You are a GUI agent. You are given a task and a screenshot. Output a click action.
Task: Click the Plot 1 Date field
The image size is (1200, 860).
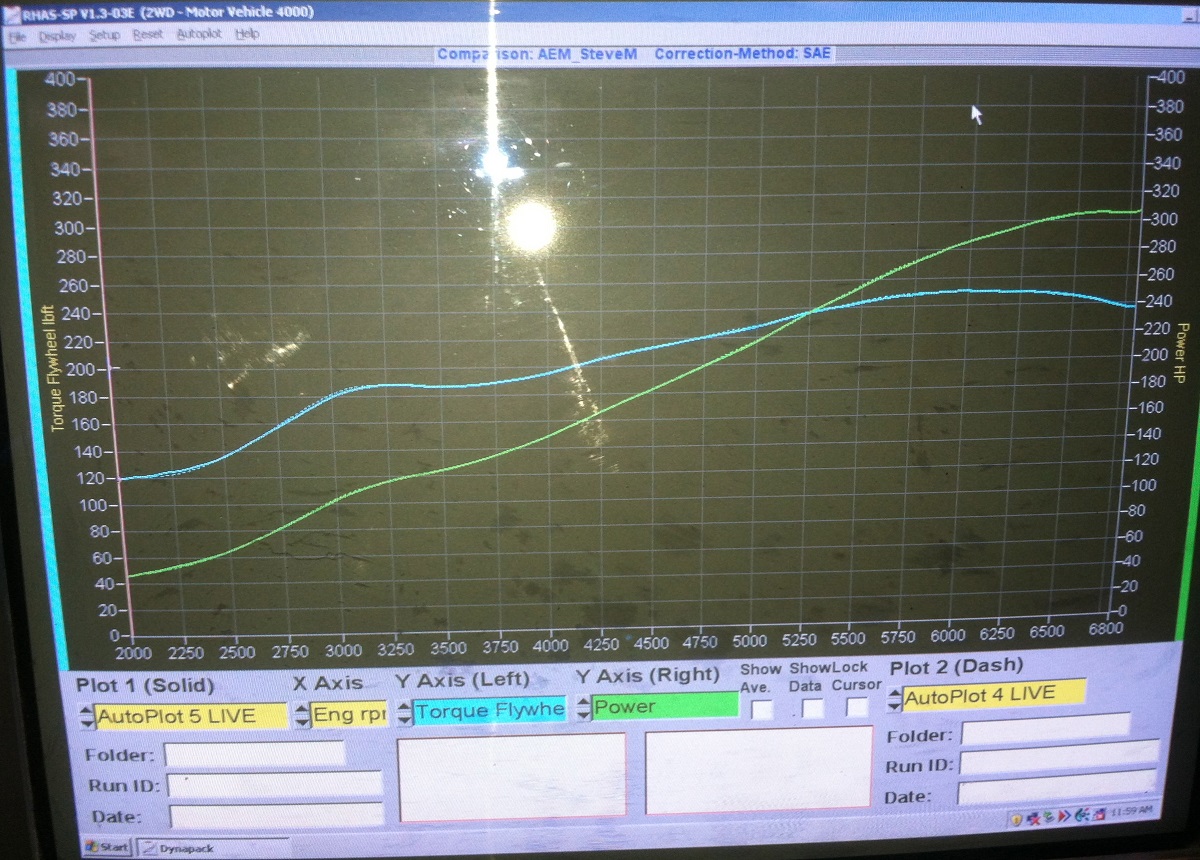tap(276, 815)
